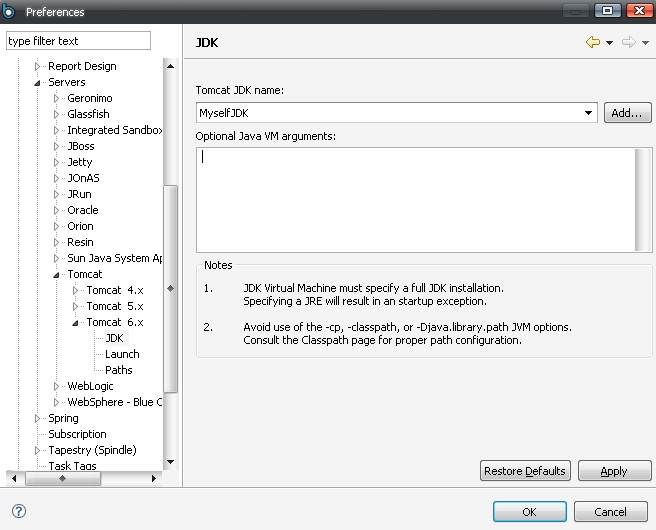Click the Apply button
Image resolution: width=656 pixels, height=530 pixels.
click(614, 471)
